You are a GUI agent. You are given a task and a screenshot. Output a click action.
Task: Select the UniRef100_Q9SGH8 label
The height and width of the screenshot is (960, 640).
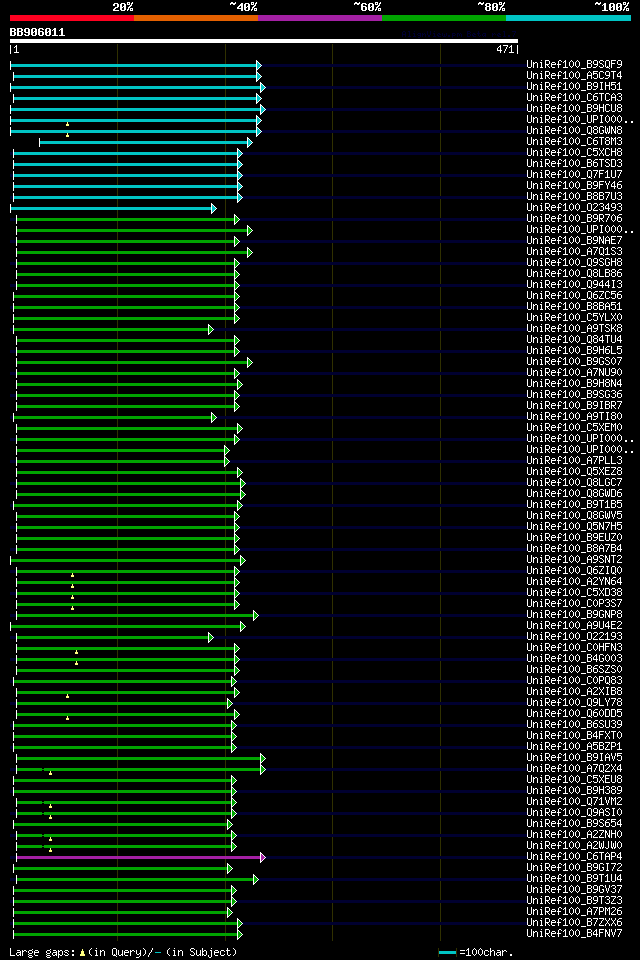[x=574, y=263]
